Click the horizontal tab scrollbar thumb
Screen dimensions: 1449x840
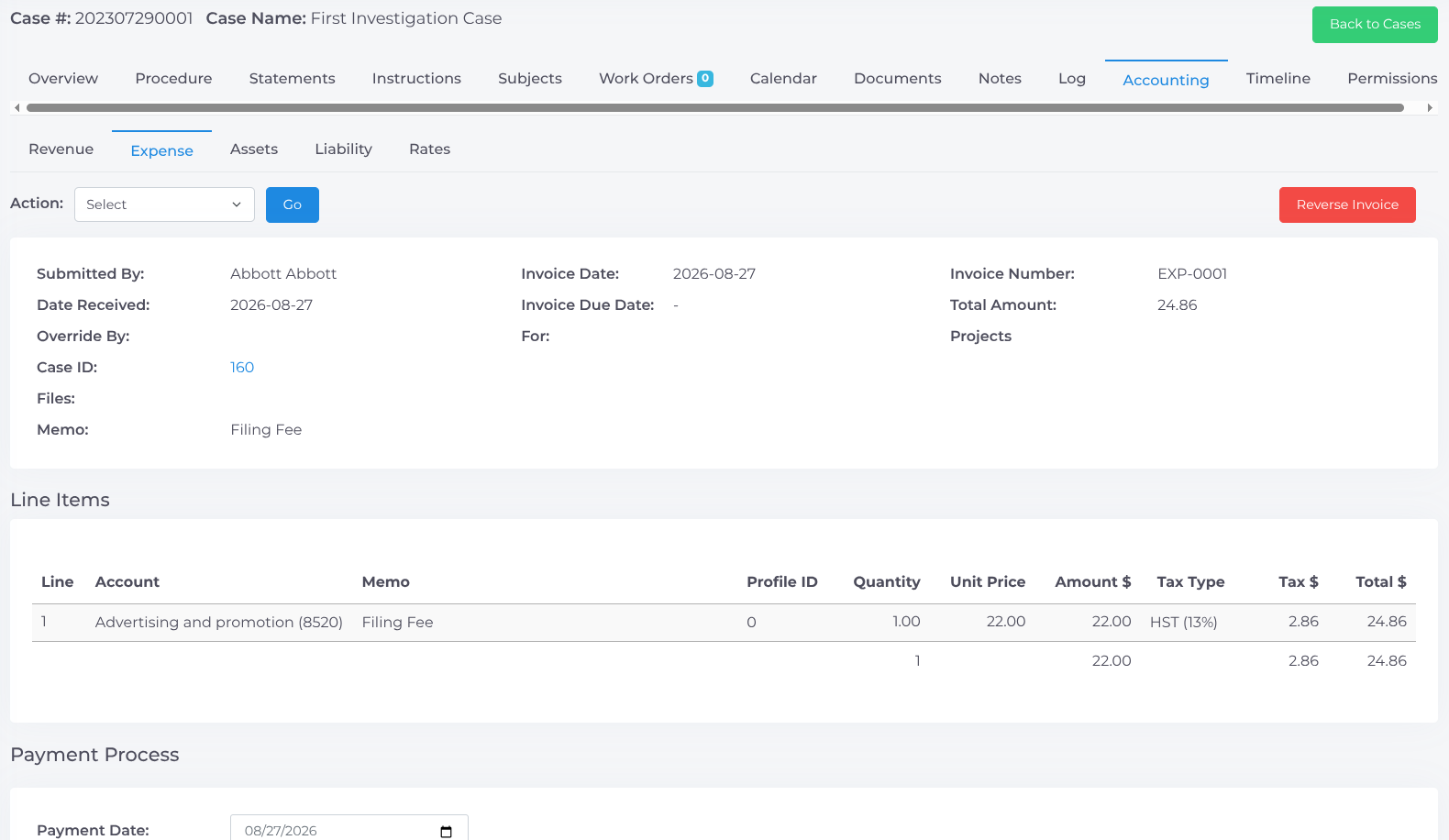(715, 107)
